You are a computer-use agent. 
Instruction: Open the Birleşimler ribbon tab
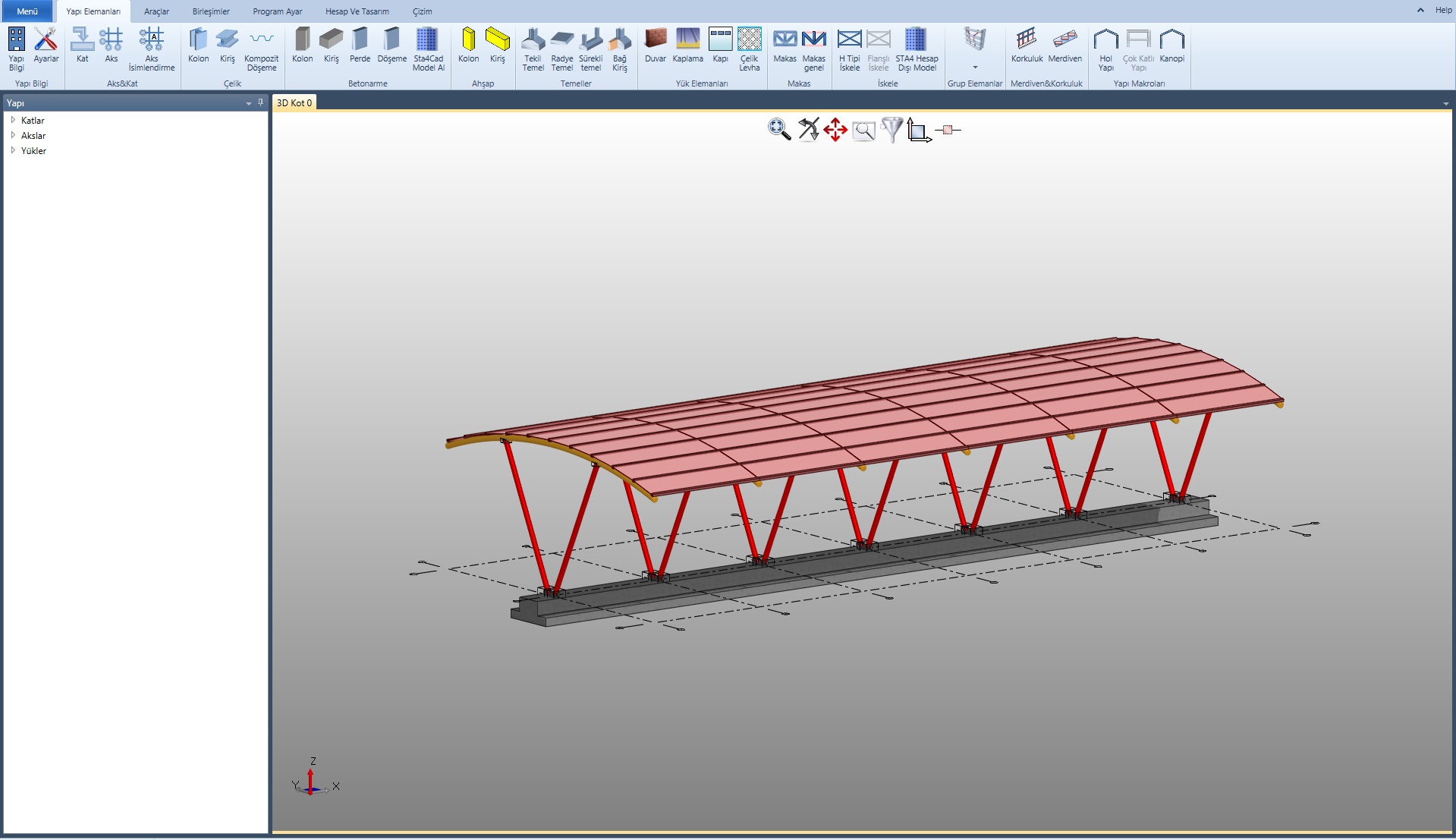point(211,11)
